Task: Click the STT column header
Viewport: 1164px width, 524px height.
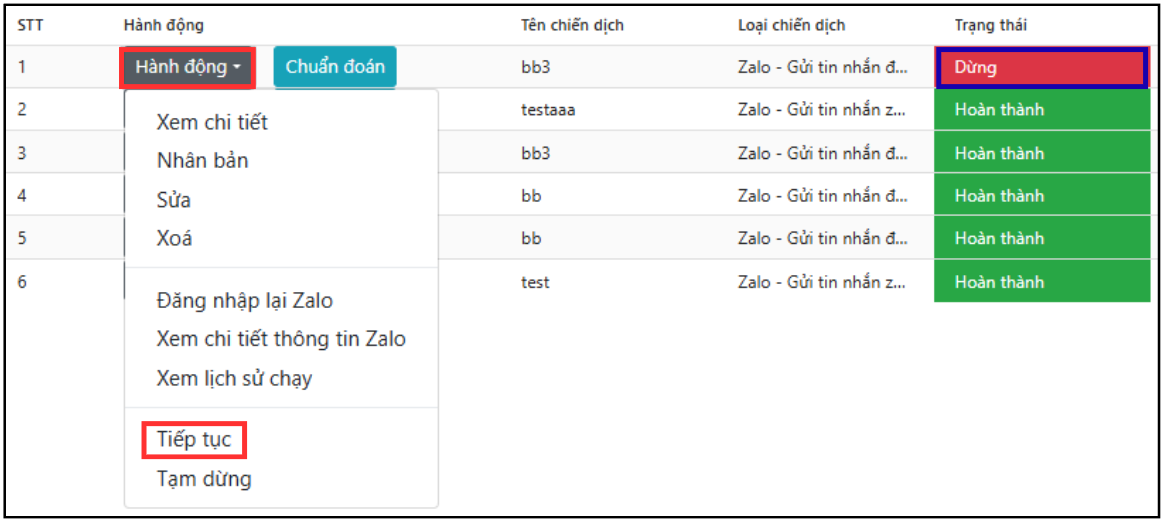Action: coord(30,25)
